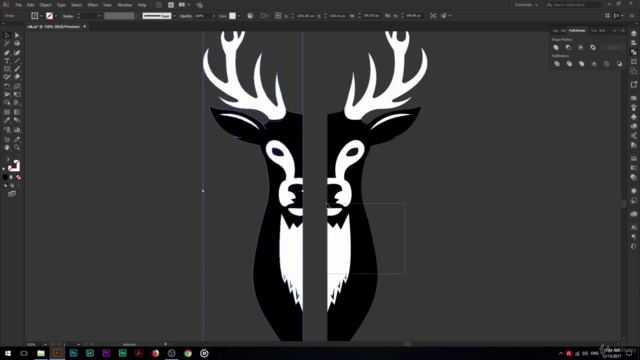Select the Perspective Grid tool

click(17, 102)
